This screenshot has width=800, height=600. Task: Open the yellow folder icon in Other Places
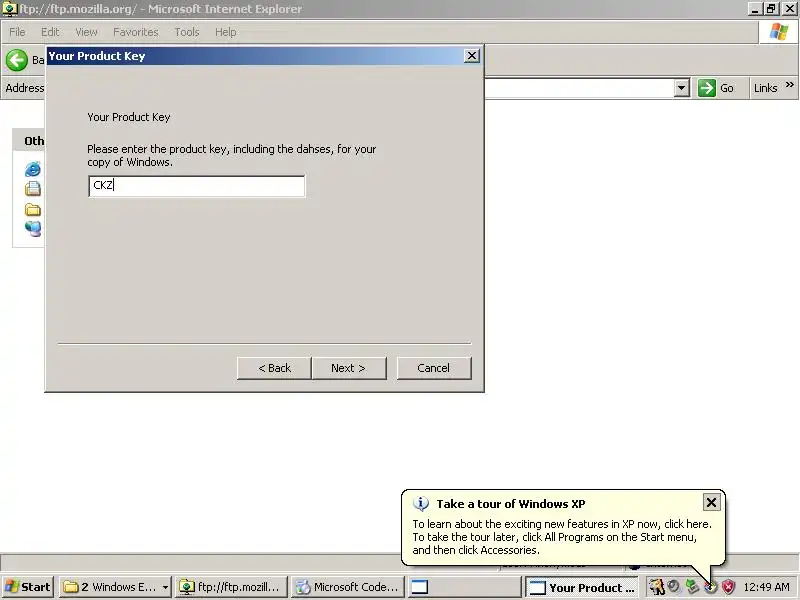pyautogui.click(x=33, y=209)
